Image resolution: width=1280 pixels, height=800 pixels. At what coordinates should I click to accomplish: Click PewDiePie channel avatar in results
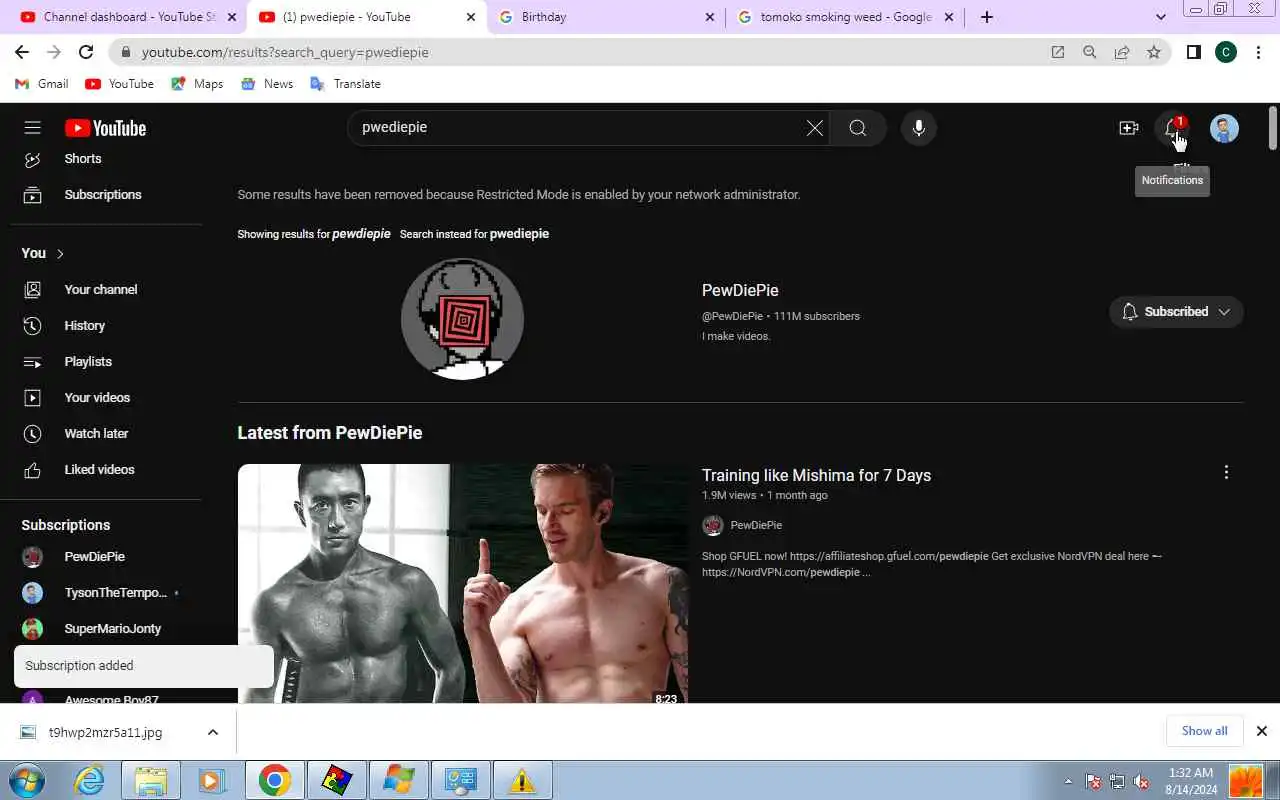pos(462,318)
